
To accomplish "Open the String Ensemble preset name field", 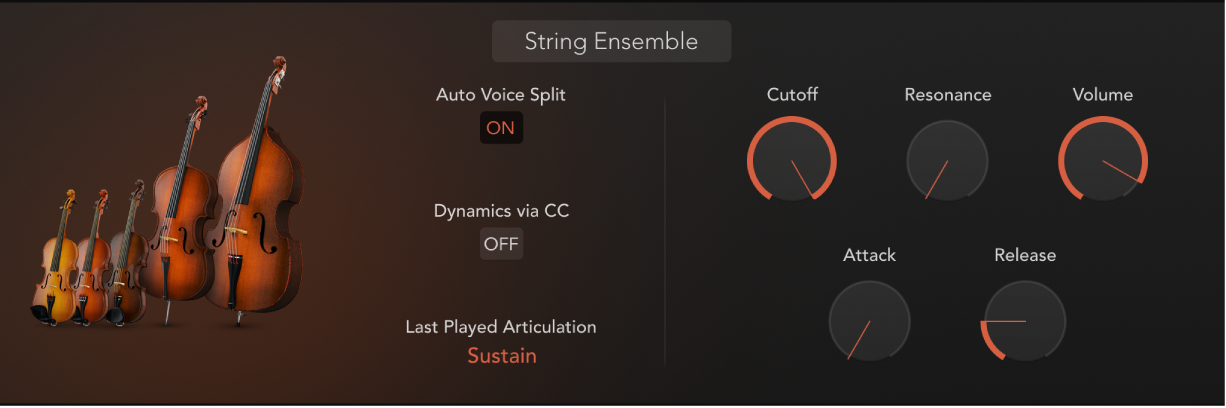I will [x=611, y=42].
